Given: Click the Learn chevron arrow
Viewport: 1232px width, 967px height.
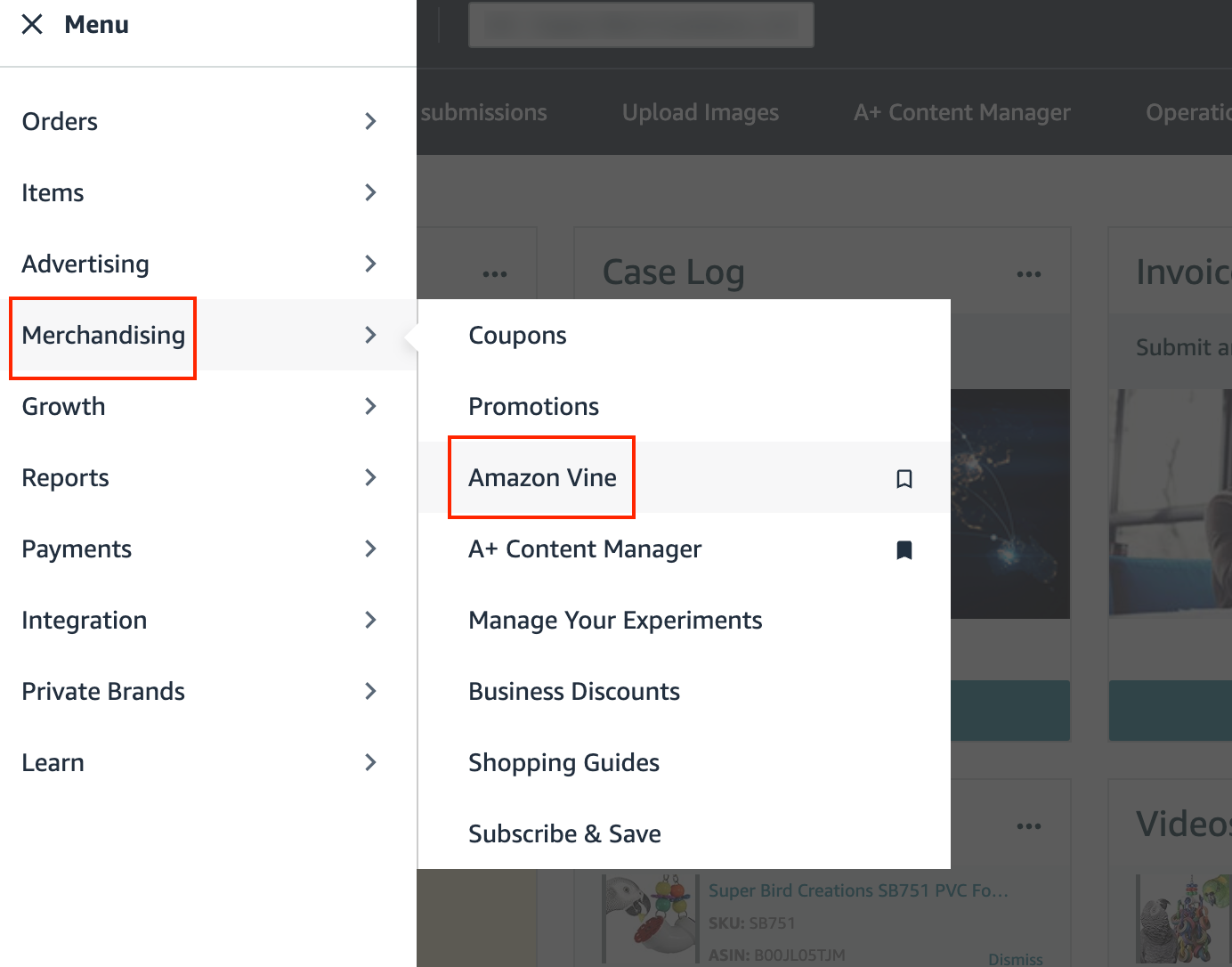Looking at the screenshot, I should click(x=371, y=762).
